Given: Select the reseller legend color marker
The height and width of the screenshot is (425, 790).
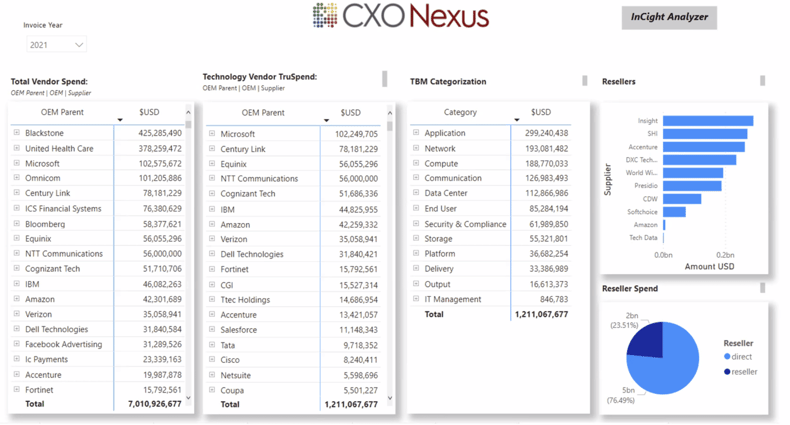Looking at the screenshot, I should tap(727, 372).
